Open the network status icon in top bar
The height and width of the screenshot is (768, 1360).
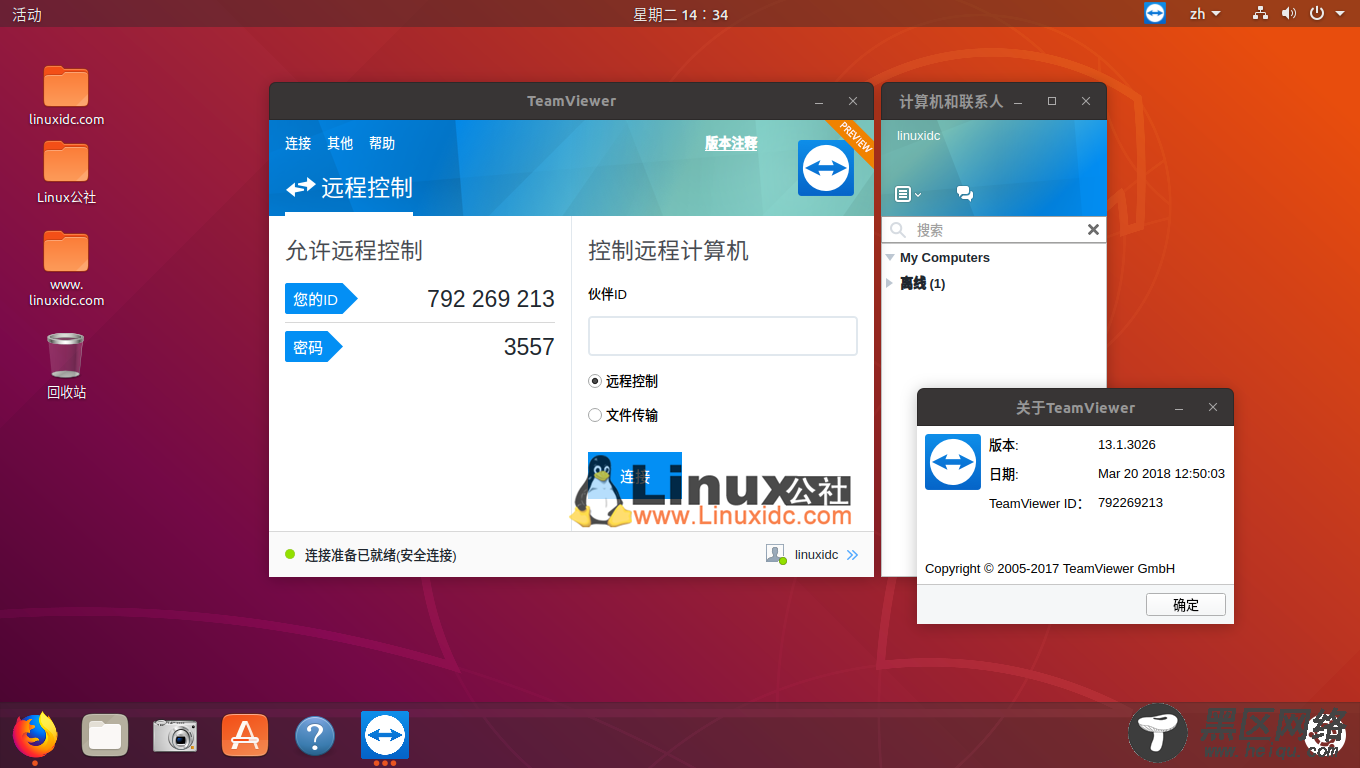point(1260,13)
